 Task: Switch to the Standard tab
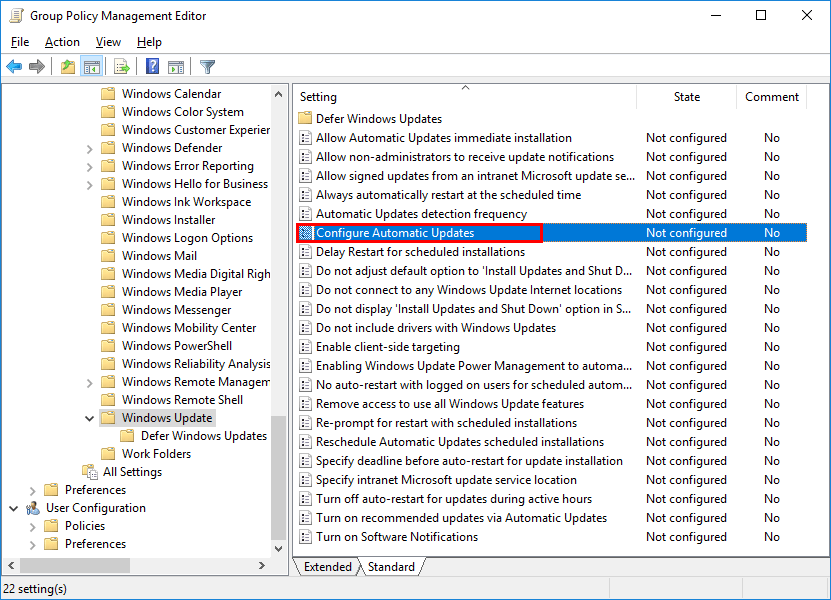391,567
